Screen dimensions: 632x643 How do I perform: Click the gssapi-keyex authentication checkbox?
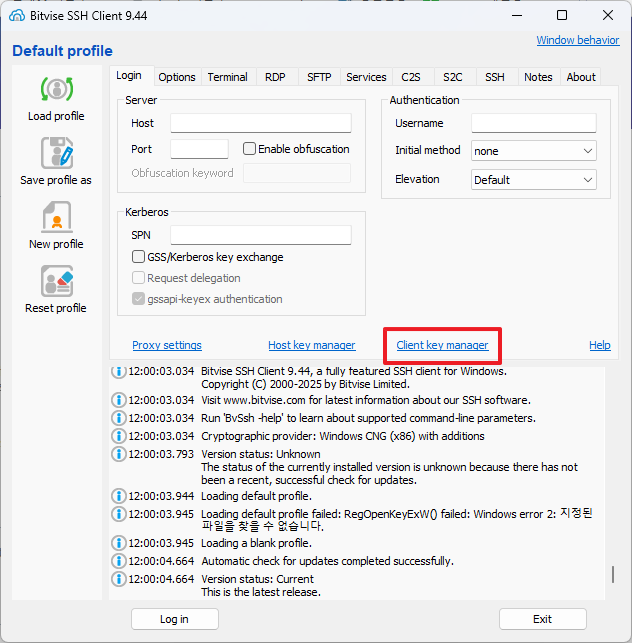[138, 299]
